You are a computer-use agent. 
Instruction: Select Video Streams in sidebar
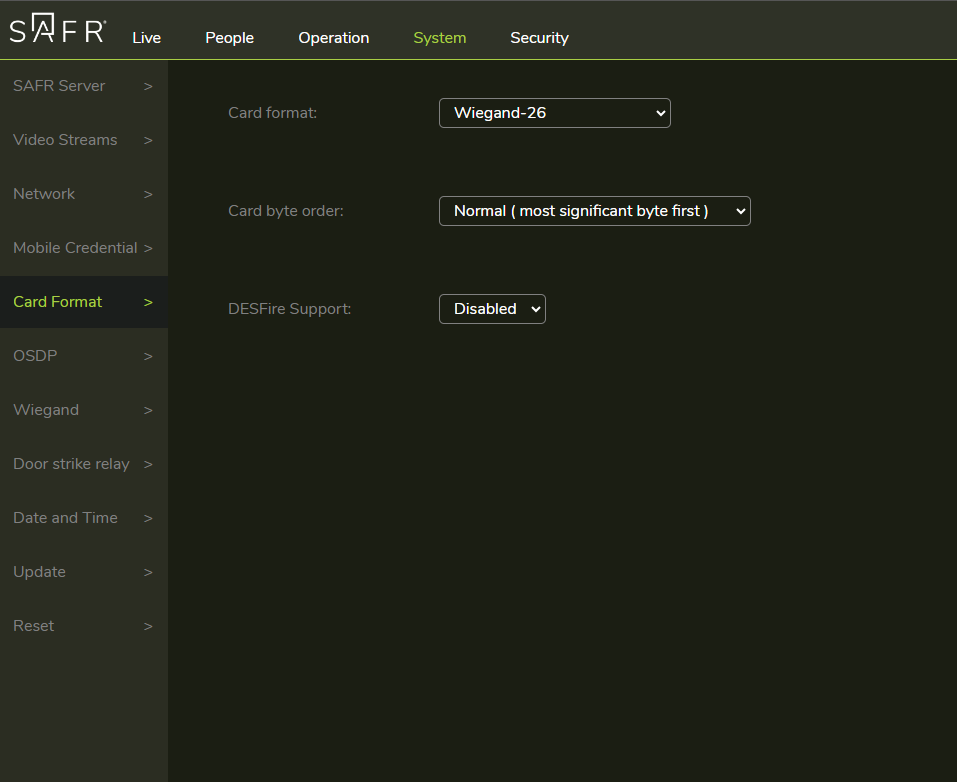click(65, 140)
